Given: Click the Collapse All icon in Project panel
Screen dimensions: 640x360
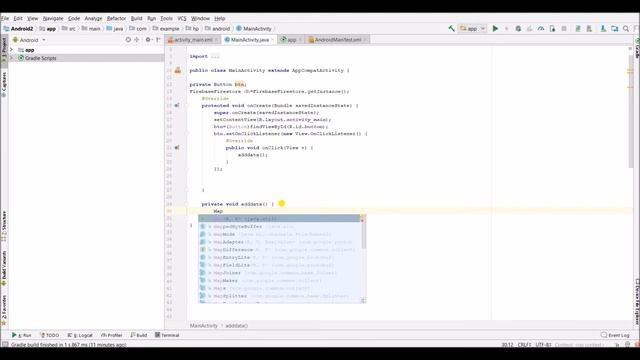Looking at the screenshot, I should [x=137, y=40].
